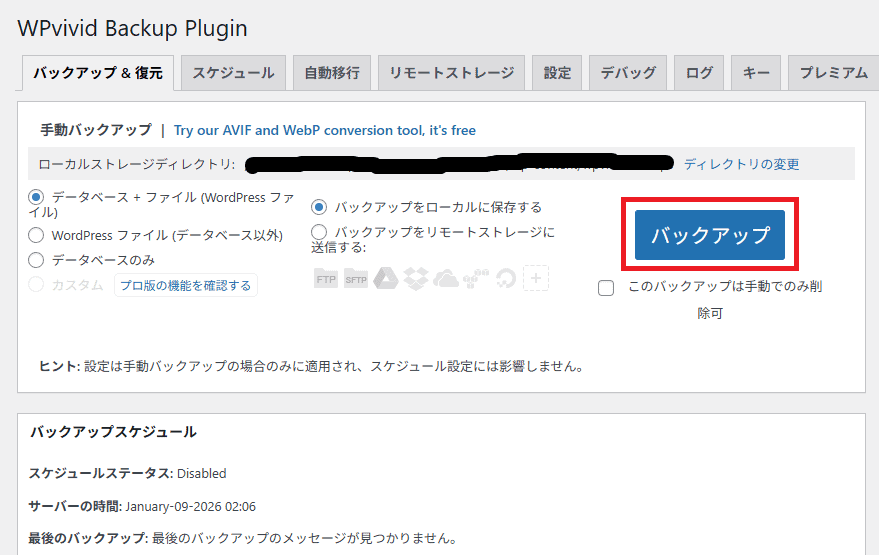The image size is (879, 555).
Task: Open the 設定 tab
Action: [557, 73]
